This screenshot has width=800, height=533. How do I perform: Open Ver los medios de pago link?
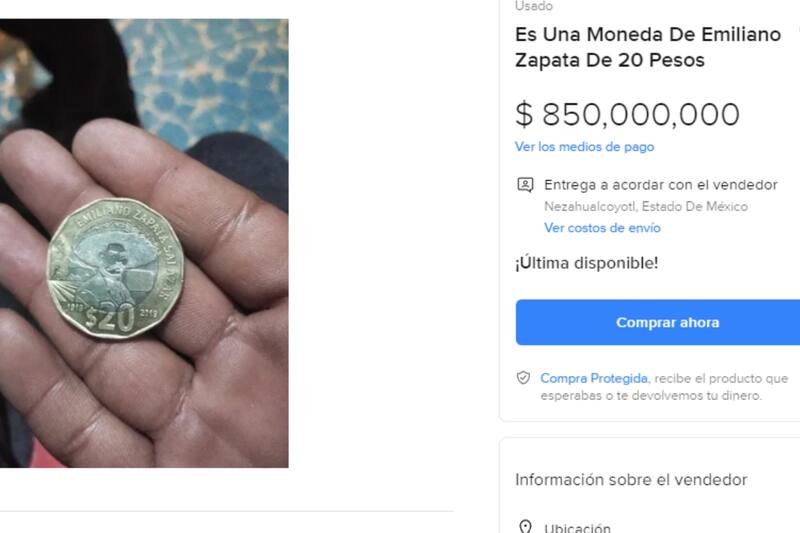(584, 147)
